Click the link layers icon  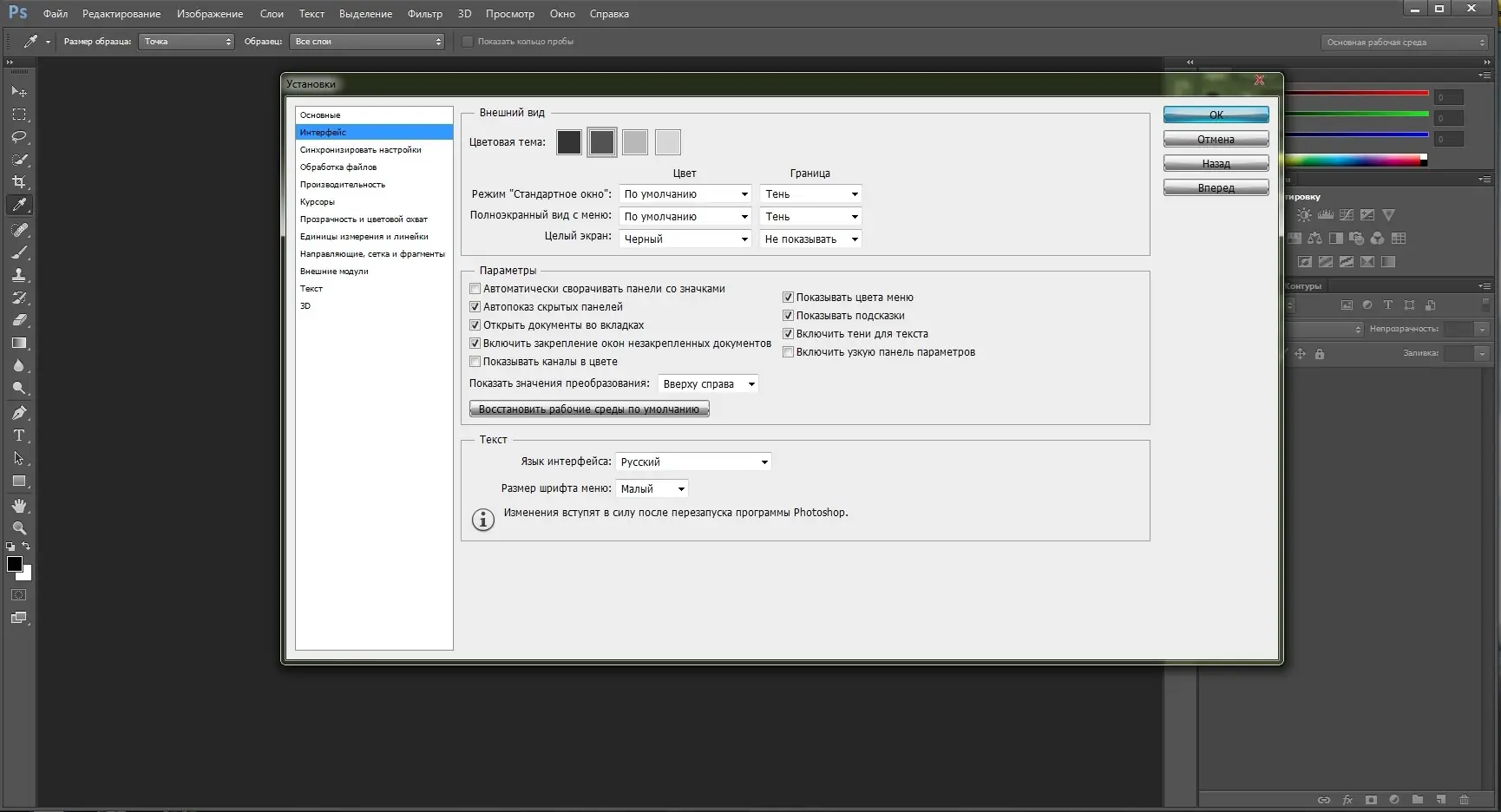coord(1324,800)
